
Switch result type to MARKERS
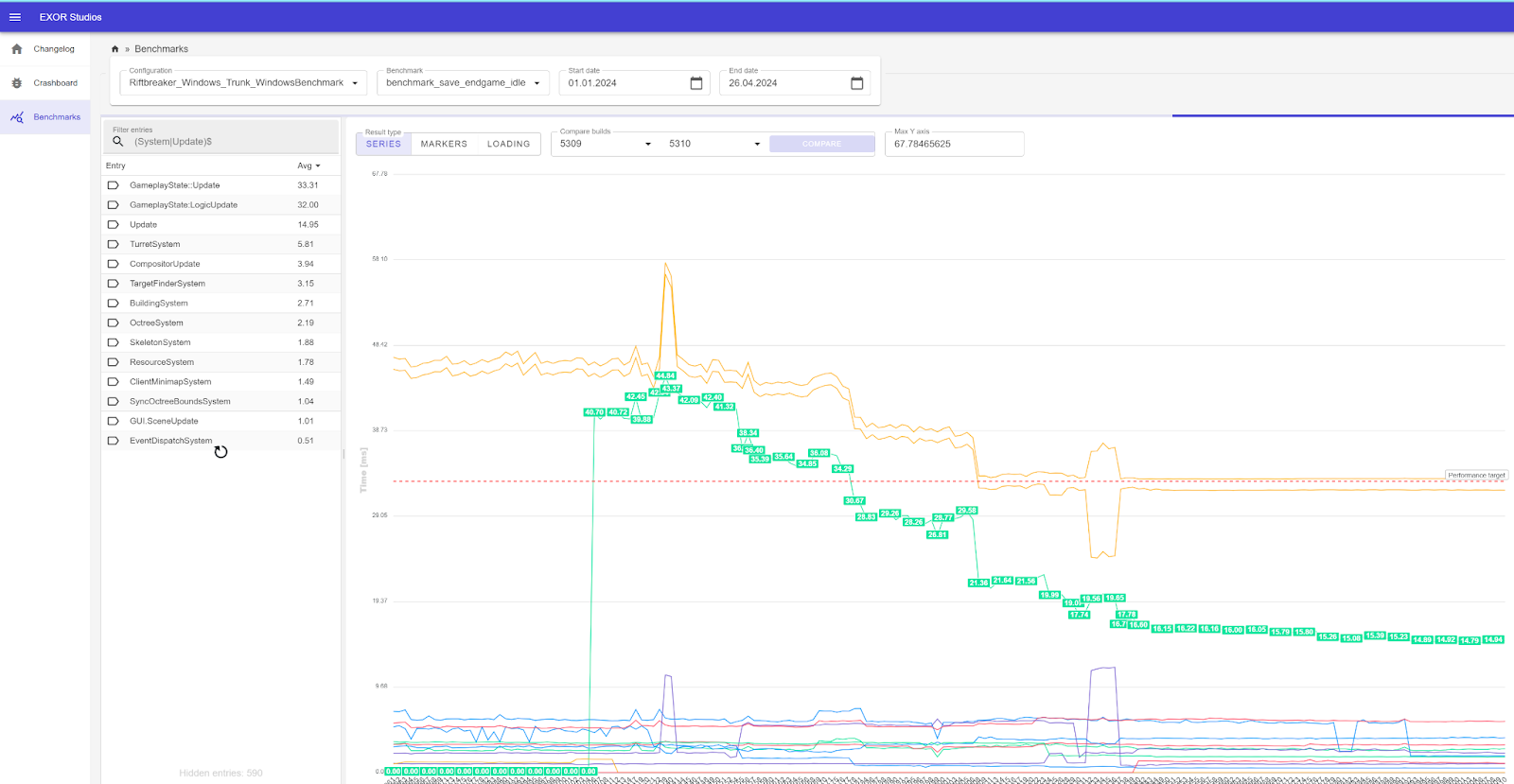[444, 144]
